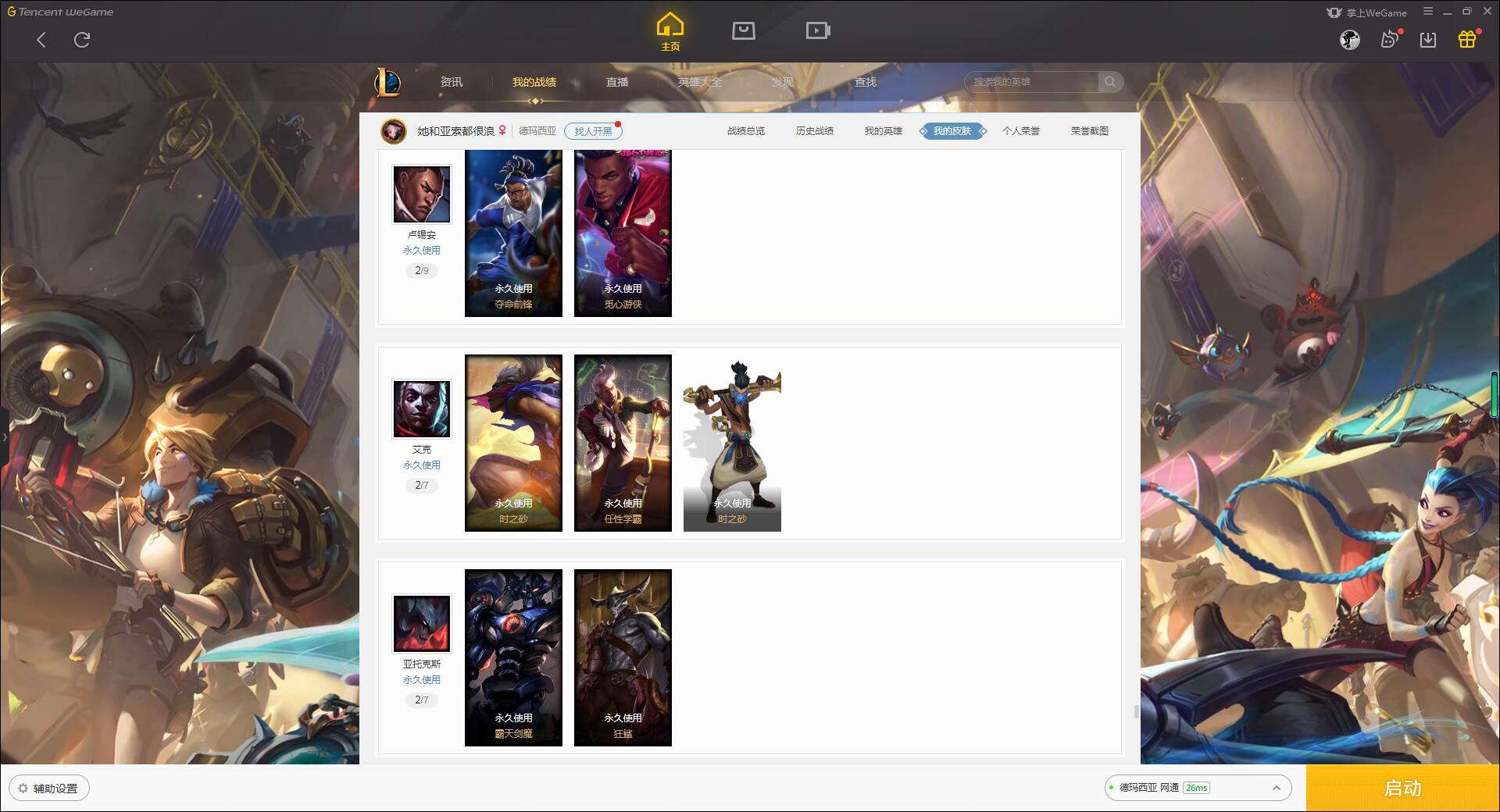Click the username 她和亚索都很浪
This screenshot has width=1500, height=812.
pos(455,131)
